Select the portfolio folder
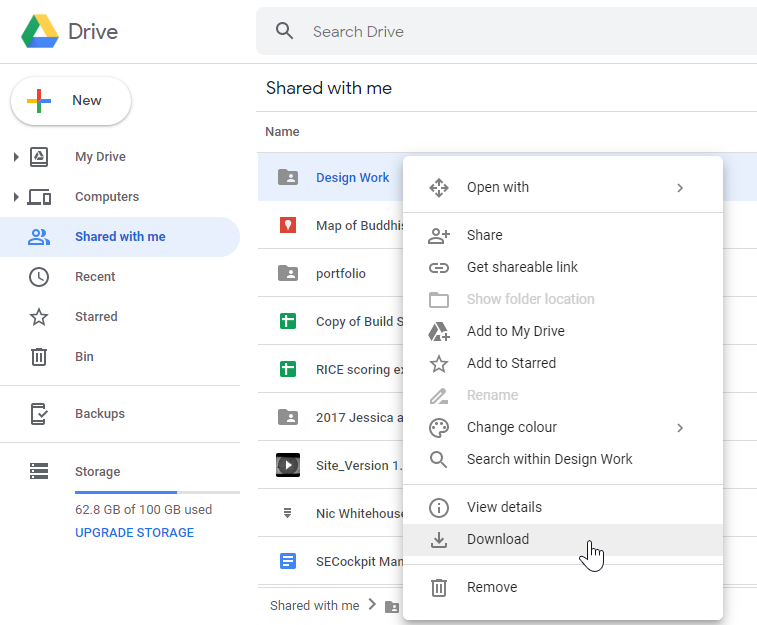The height and width of the screenshot is (625, 757). pyautogui.click(x=340, y=273)
